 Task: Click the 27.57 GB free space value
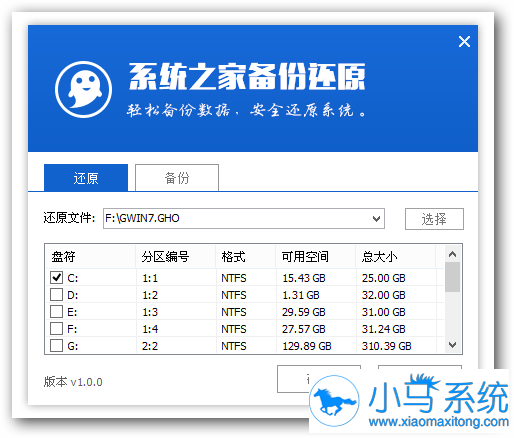pyautogui.click(x=304, y=329)
